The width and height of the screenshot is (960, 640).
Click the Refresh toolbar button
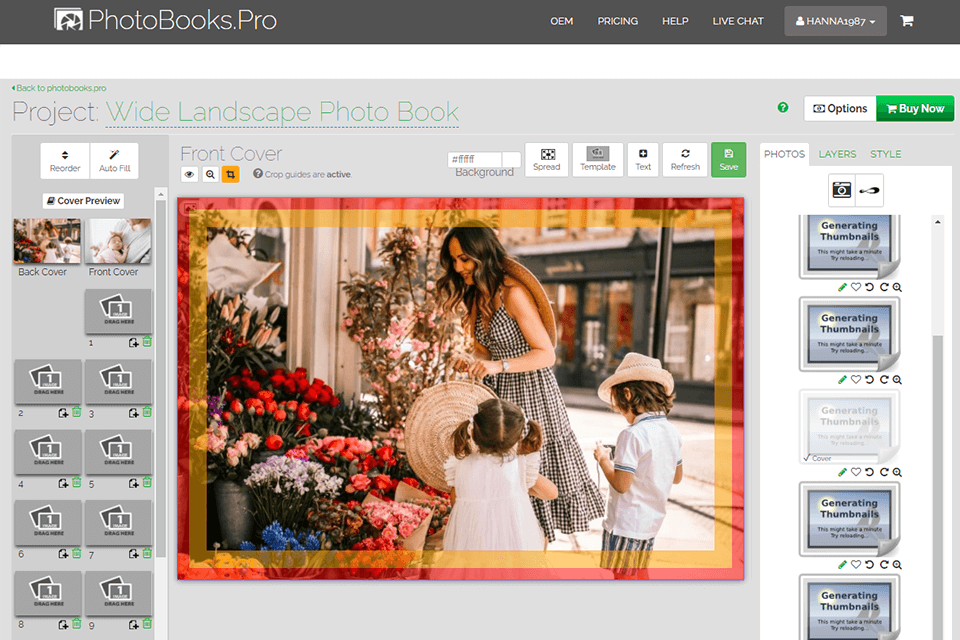pos(685,160)
